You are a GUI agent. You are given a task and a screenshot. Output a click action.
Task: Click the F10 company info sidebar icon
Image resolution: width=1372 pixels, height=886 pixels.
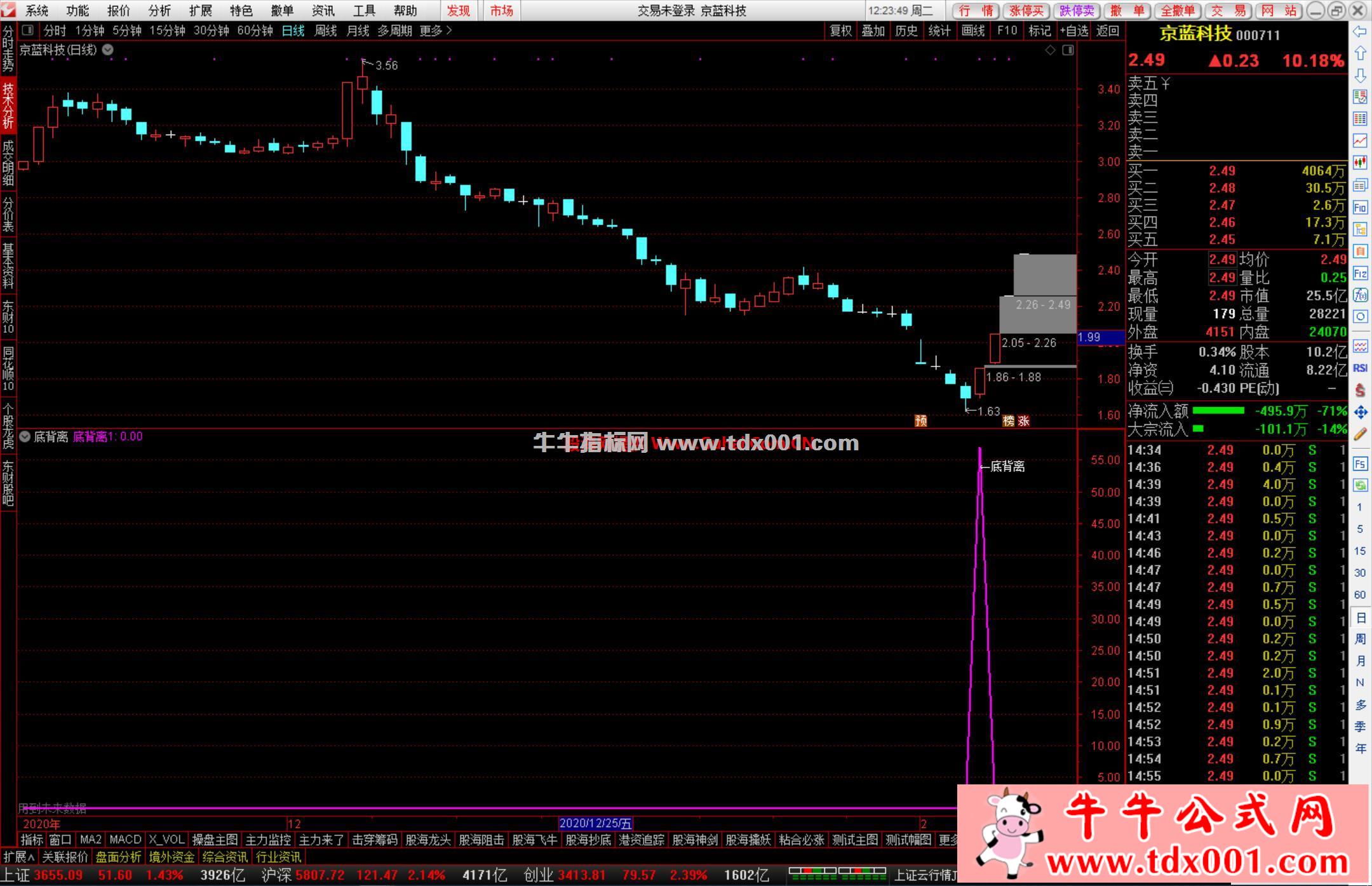1360,207
